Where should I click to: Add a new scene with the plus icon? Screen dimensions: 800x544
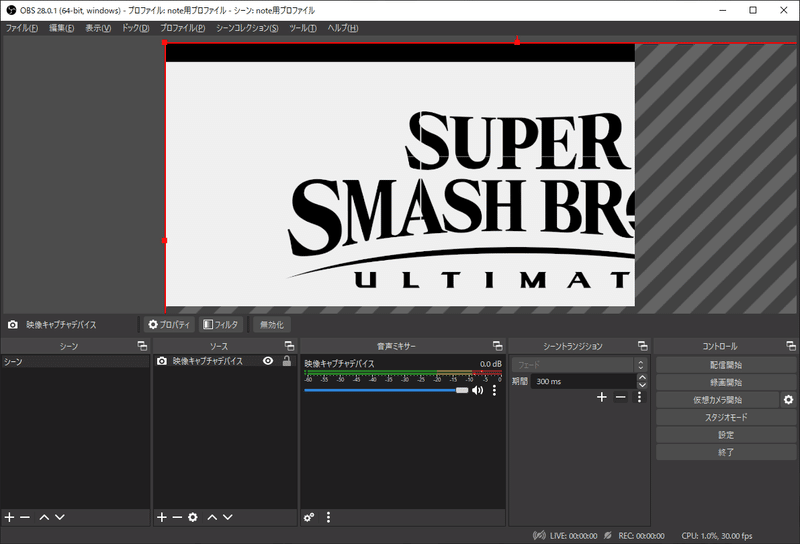coord(9,517)
